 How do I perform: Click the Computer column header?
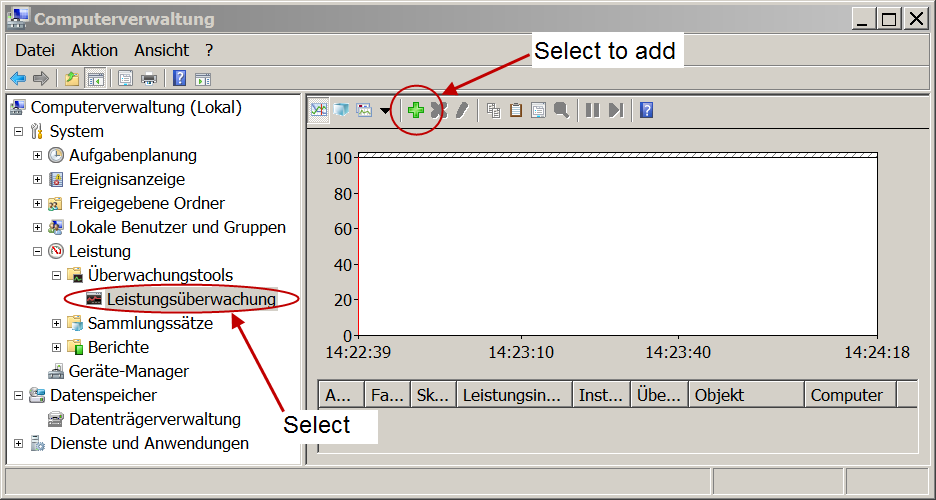pos(851,395)
